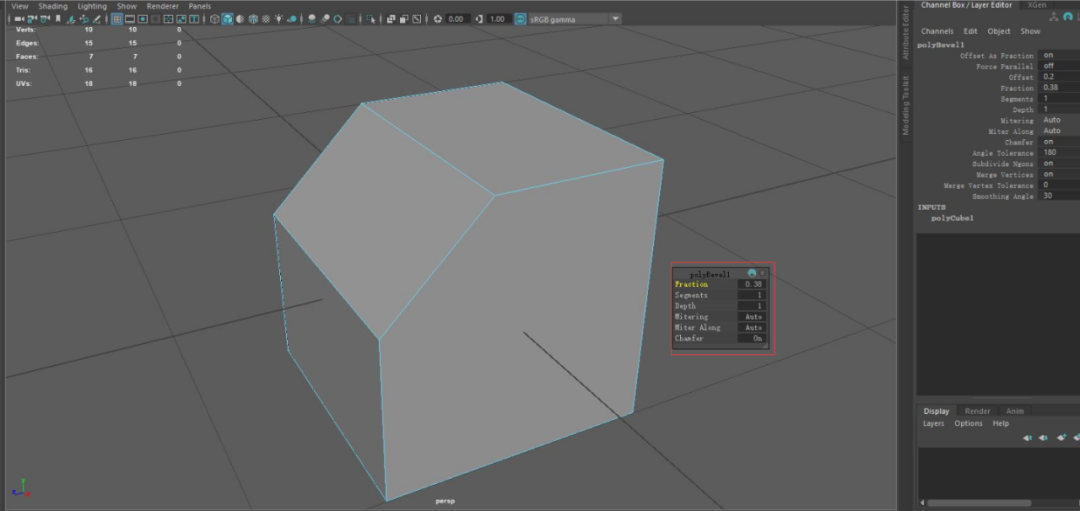Toggle the Safe Action icon
Viewport: 1080px width, 511px height.
coord(181,19)
